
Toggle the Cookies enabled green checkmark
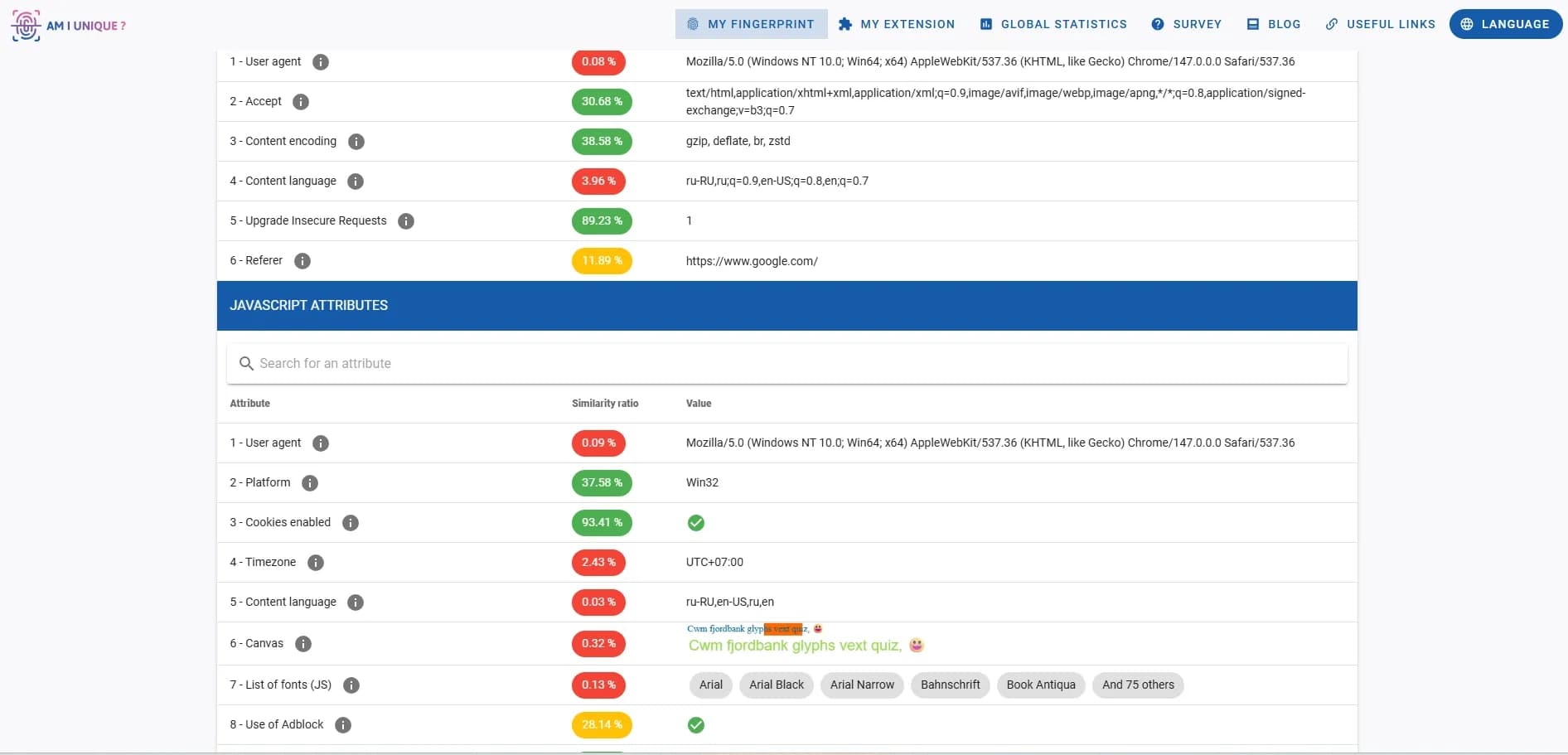point(695,523)
